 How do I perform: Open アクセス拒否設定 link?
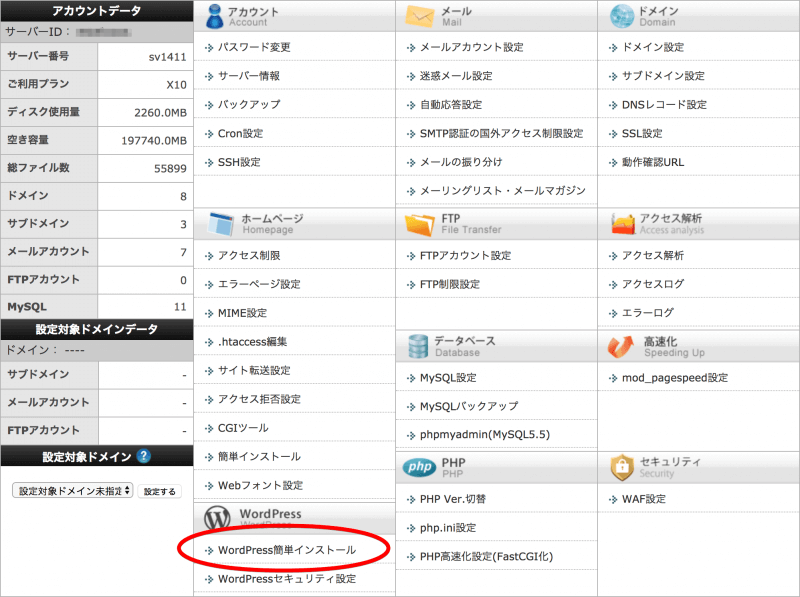tap(259, 399)
